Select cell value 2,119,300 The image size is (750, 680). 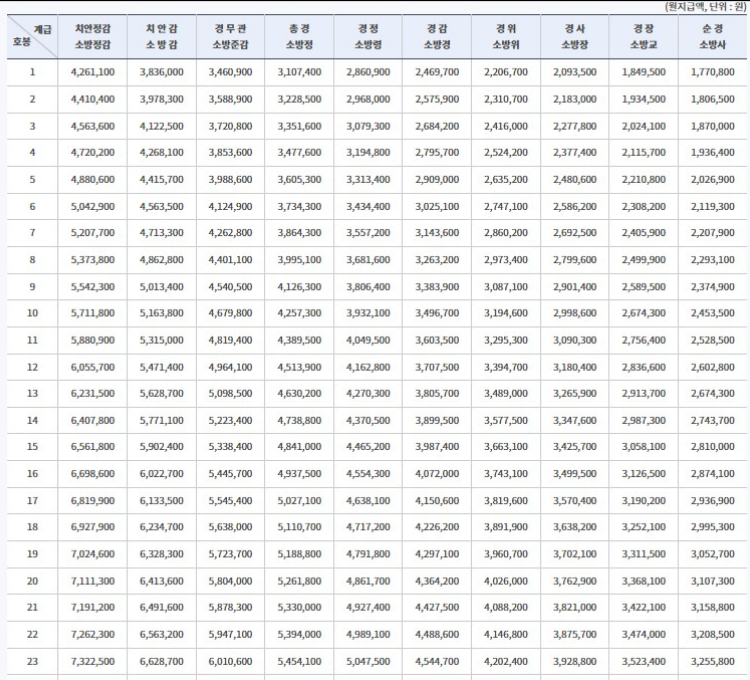713,207
